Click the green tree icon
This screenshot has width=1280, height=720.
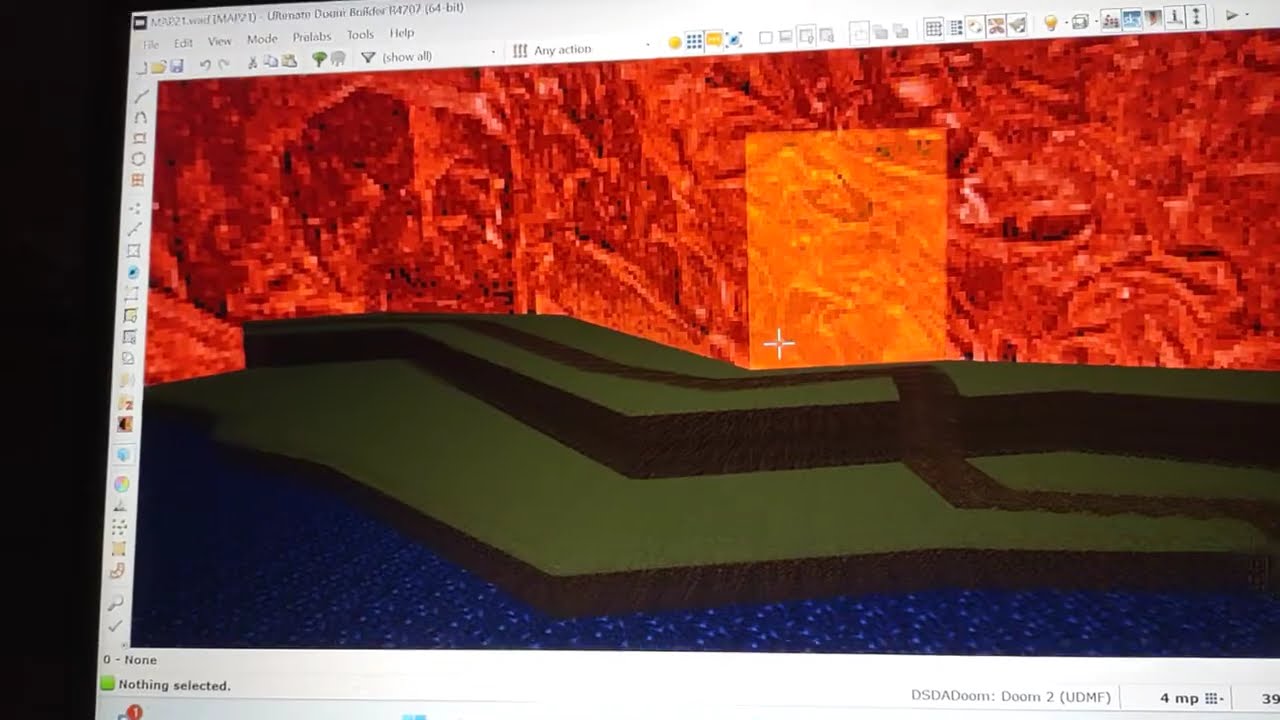pyautogui.click(x=319, y=59)
